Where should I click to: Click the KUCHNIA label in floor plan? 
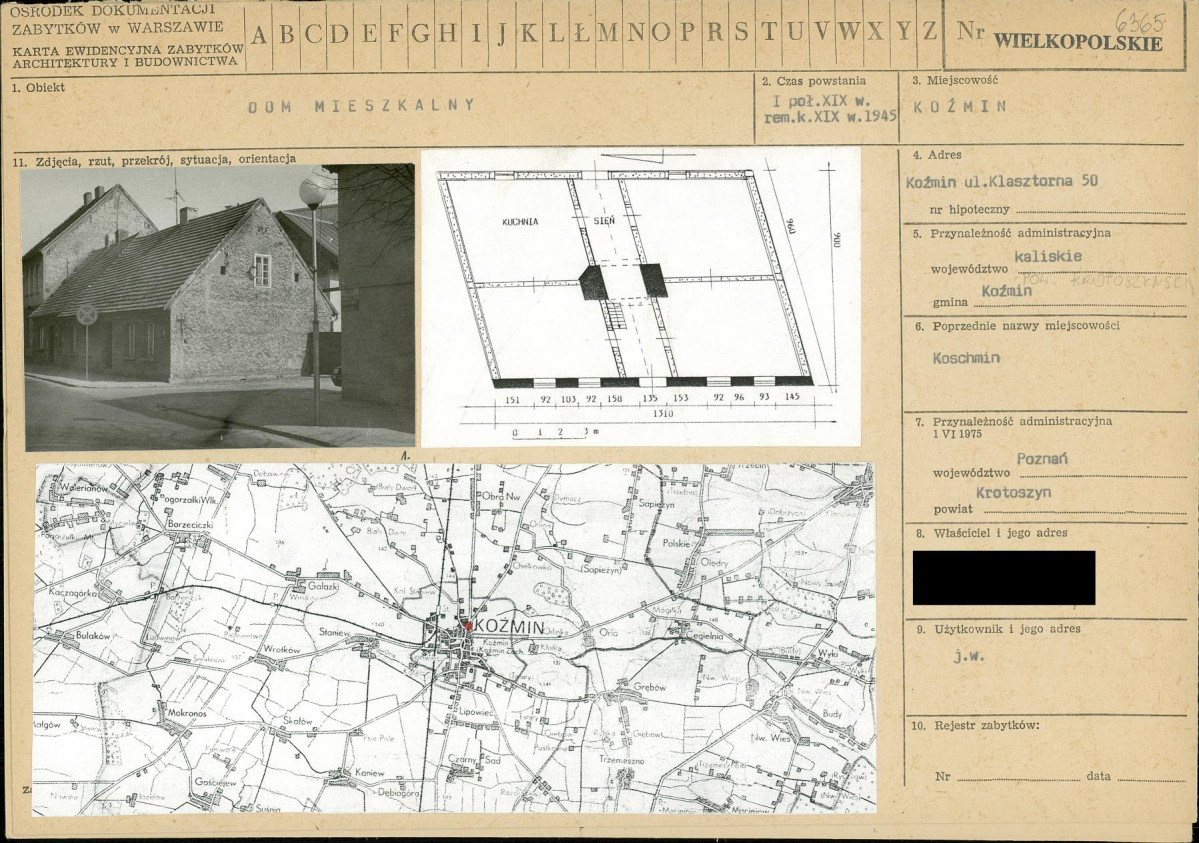pos(520,222)
